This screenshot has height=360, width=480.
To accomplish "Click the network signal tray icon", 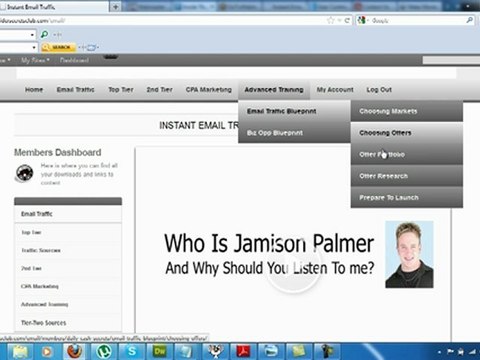I will 472,351.
